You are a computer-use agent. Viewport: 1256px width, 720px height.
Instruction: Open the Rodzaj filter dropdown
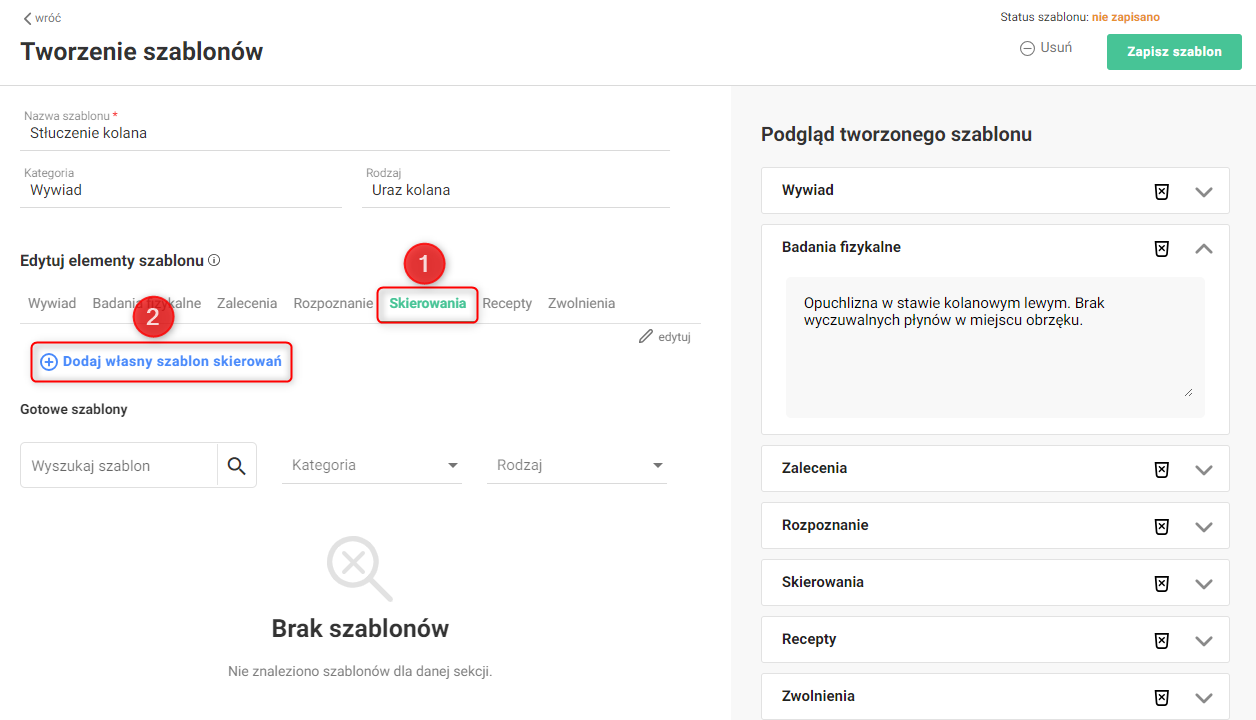pyautogui.click(x=577, y=465)
